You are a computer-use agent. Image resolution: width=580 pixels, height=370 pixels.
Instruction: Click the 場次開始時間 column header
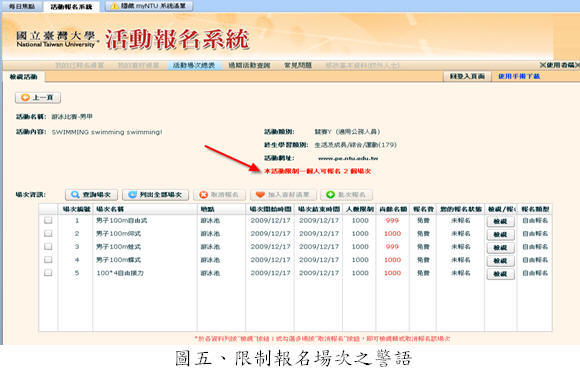pyautogui.click(x=270, y=209)
